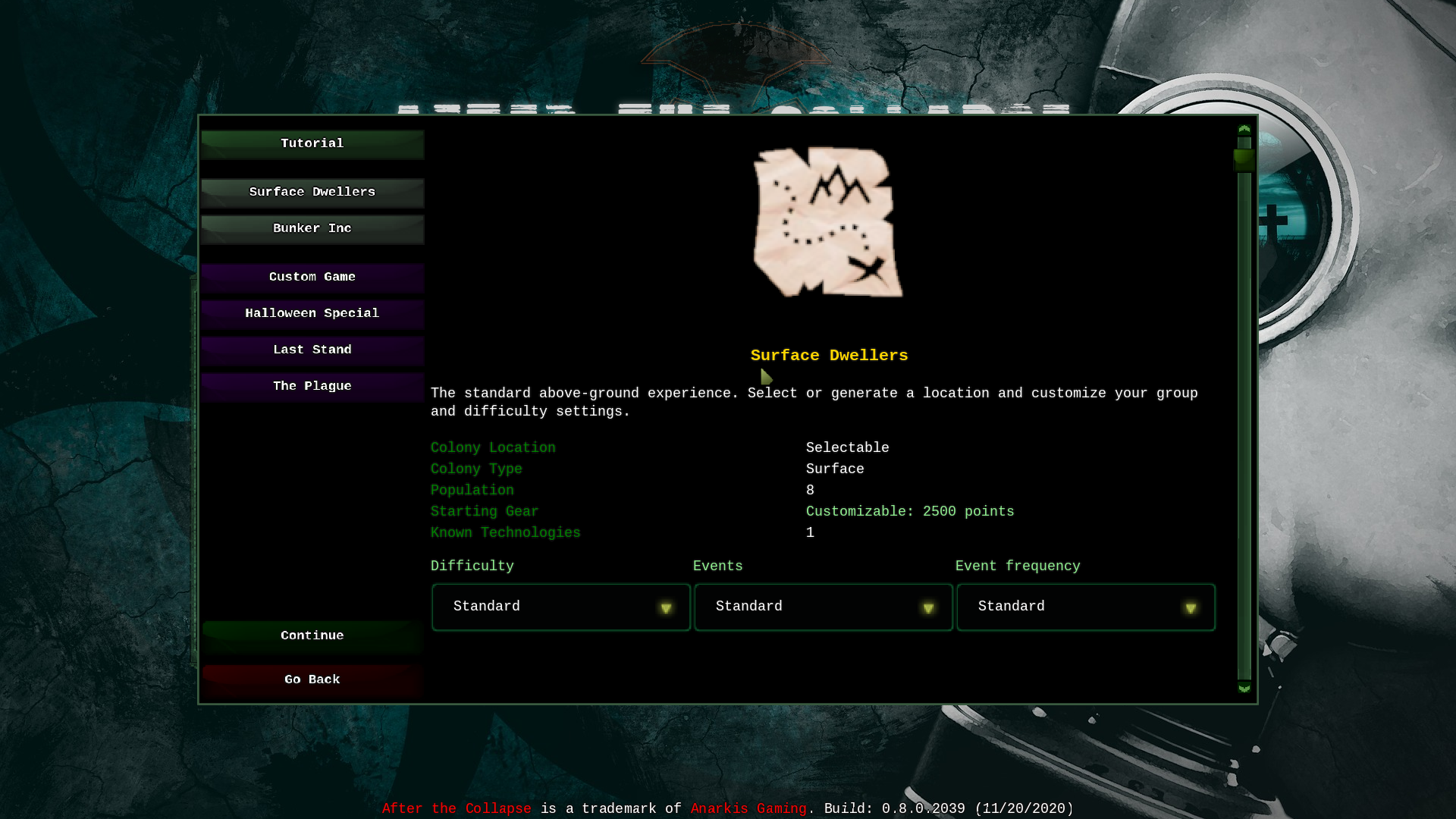Click the scroll up arrow icon
The width and height of the screenshot is (1456, 819).
pos(1244,130)
